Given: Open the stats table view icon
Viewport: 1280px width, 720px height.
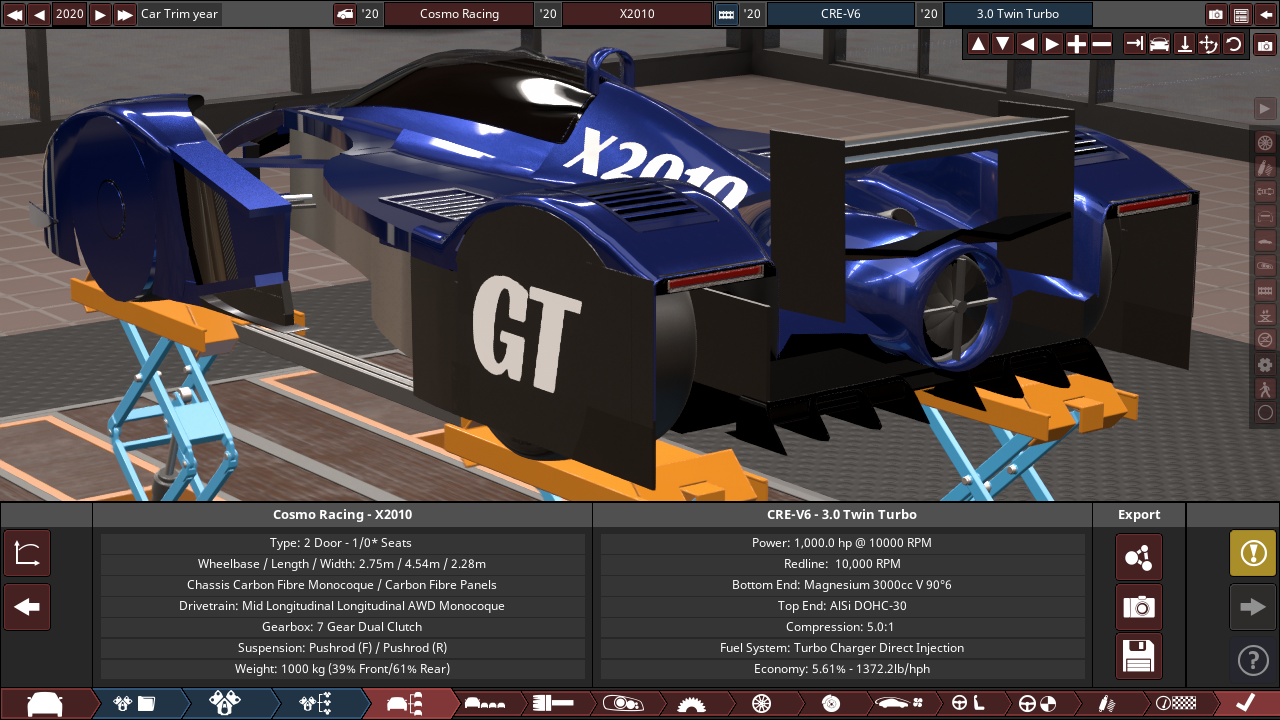Looking at the screenshot, I should pyautogui.click(x=1241, y=14).
